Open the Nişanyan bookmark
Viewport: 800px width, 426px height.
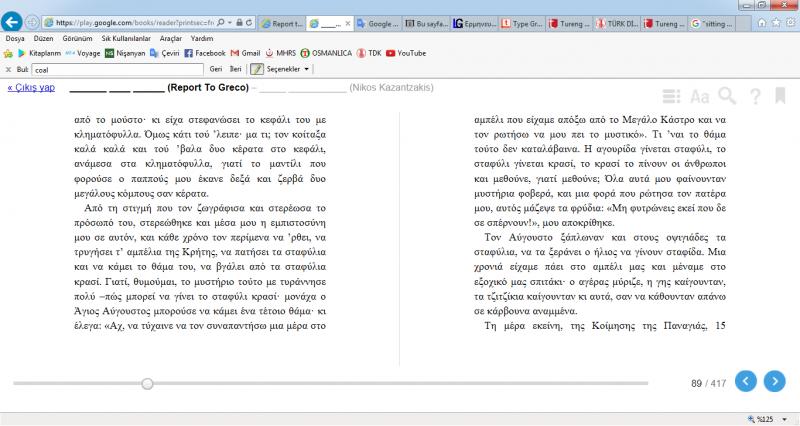[x=125, y=53]
